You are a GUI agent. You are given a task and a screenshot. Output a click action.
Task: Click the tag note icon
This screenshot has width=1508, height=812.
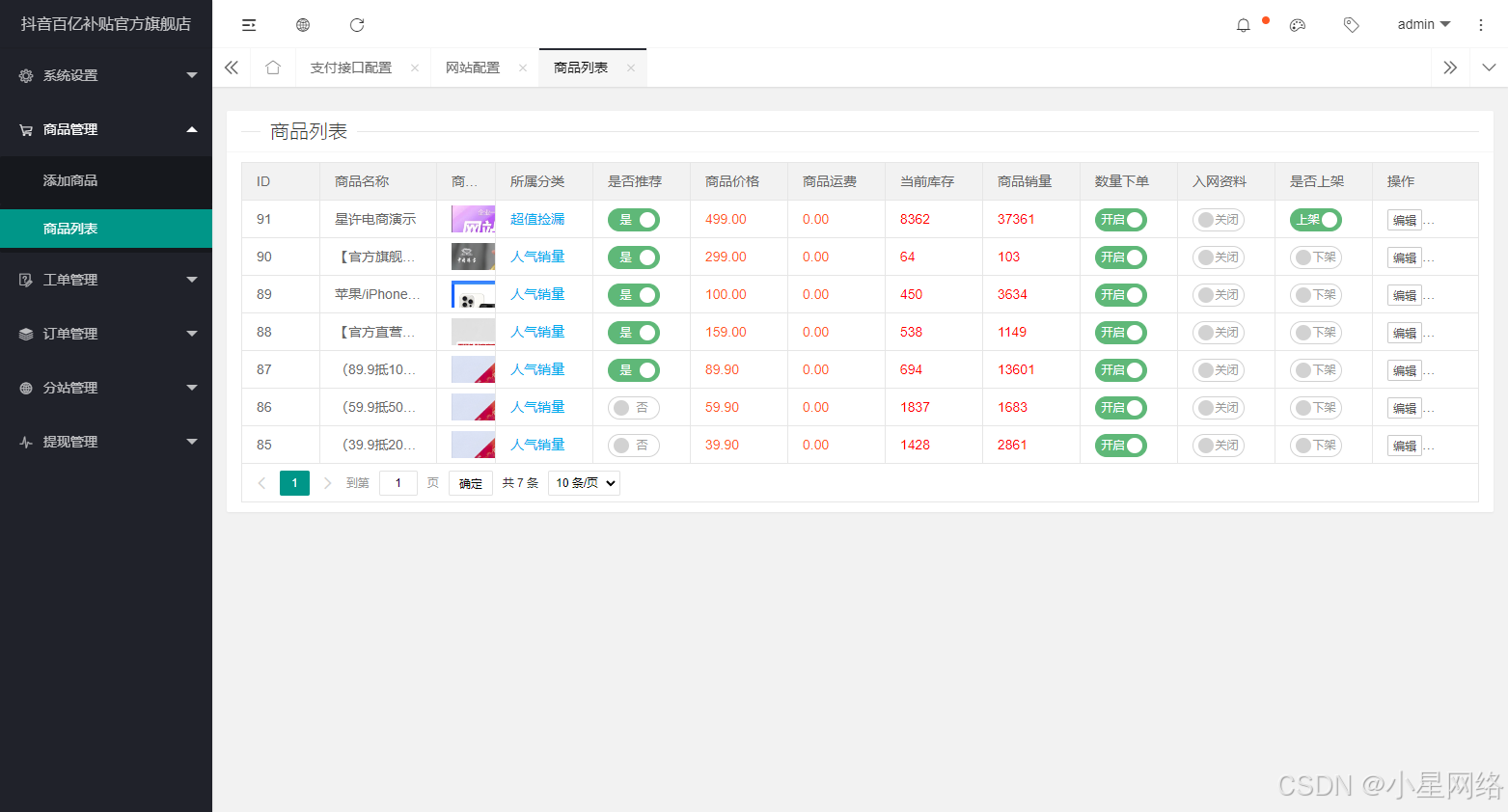(1352, 25)
